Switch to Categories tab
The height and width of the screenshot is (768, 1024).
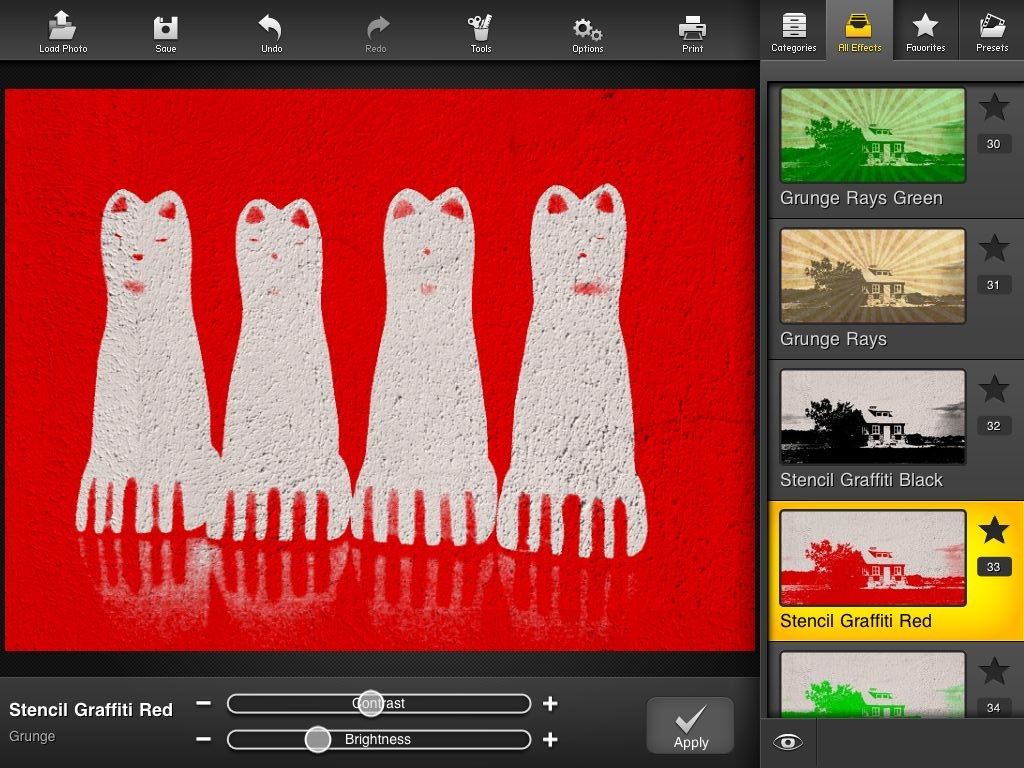793,30
